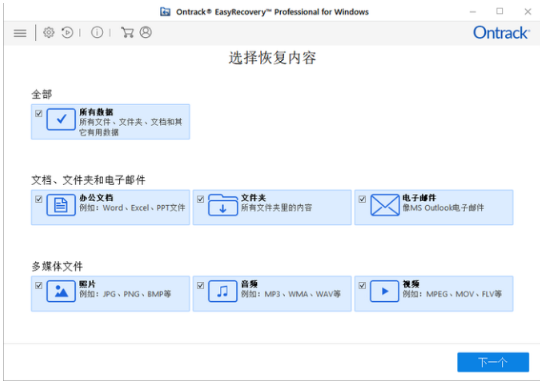Click the resume recovery clock icon
The height and width of the screenshot is (381, 540).
click(67, 32)
